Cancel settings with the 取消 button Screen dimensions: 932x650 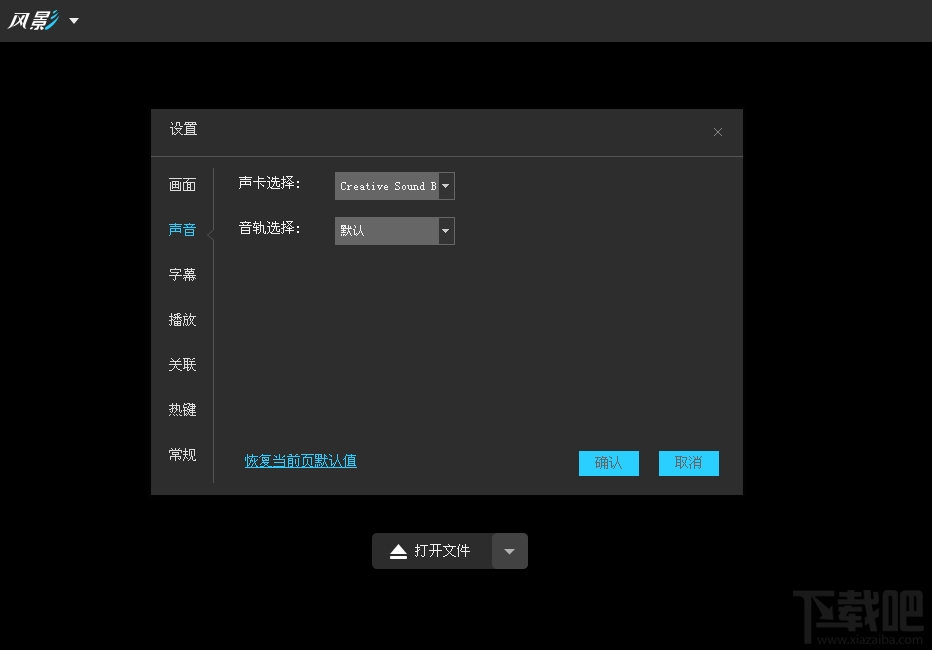coord(688,463)
